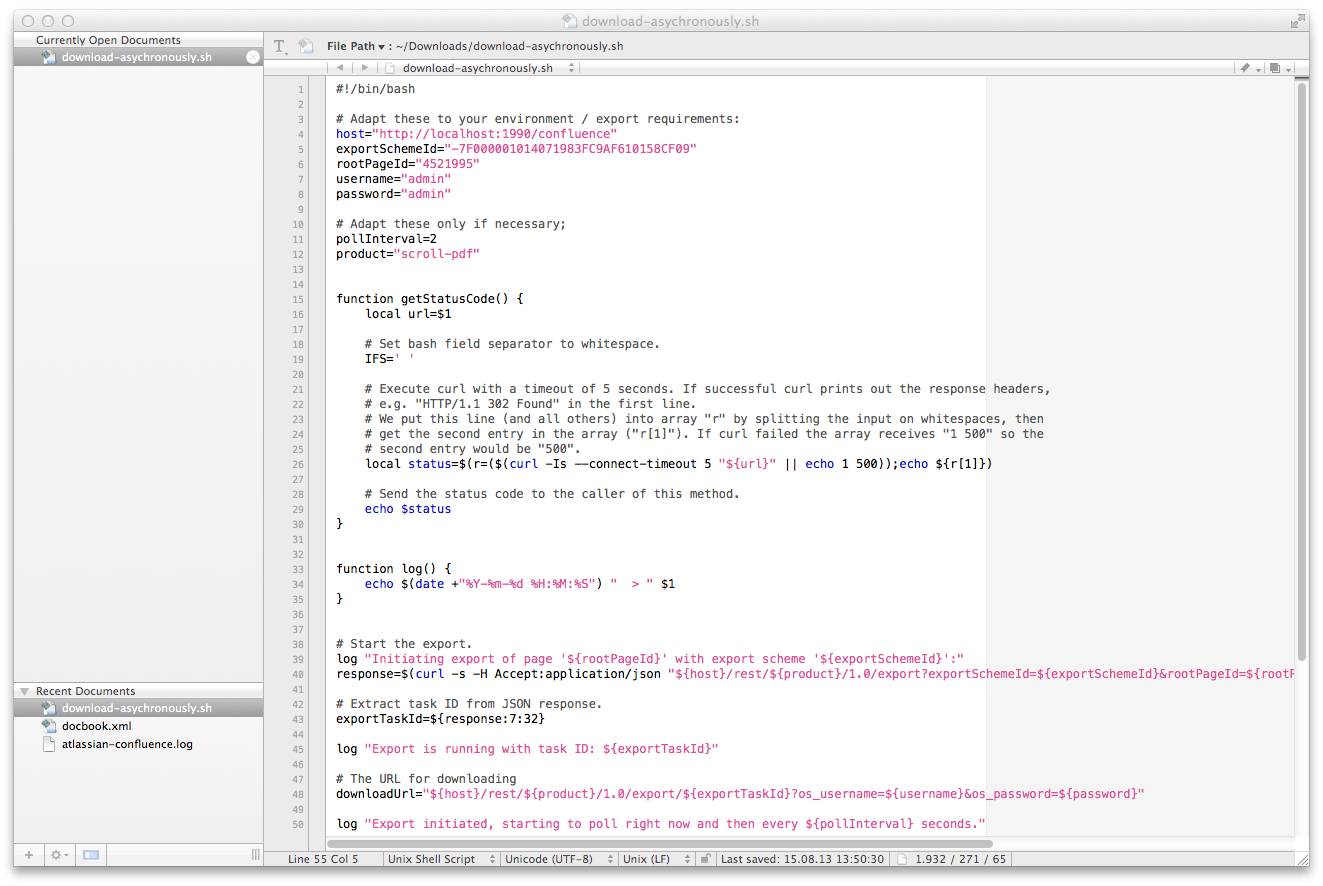Screen dimensions: 1323x886
Task: Click the plus button in sidebar footer
Action: (29, 855)
